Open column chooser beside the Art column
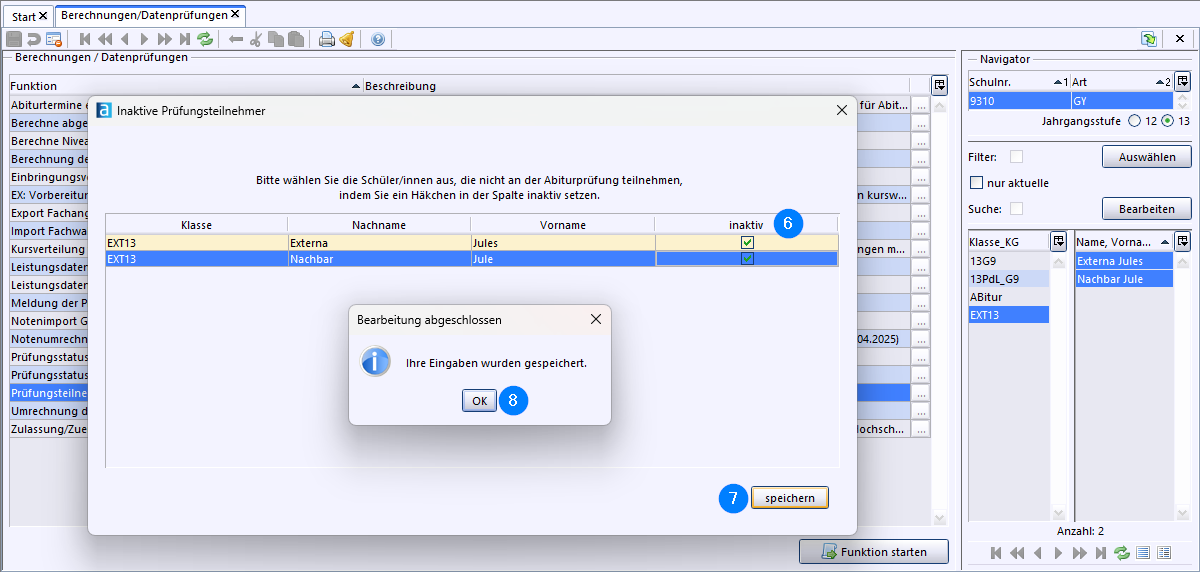The image size is (1200, 572). pos(1182,81)
